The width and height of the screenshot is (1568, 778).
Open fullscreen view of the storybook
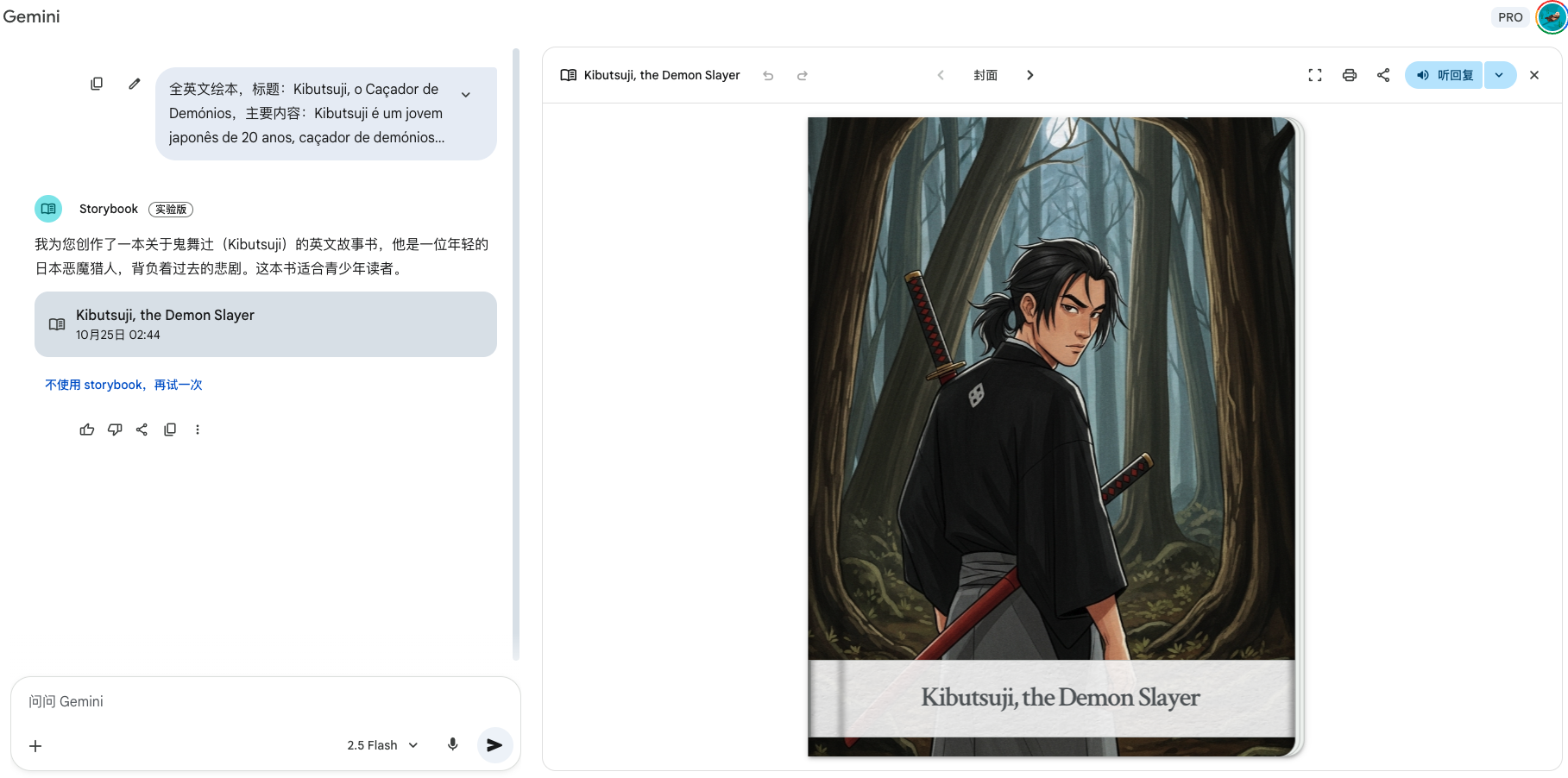click(1315, 75)
